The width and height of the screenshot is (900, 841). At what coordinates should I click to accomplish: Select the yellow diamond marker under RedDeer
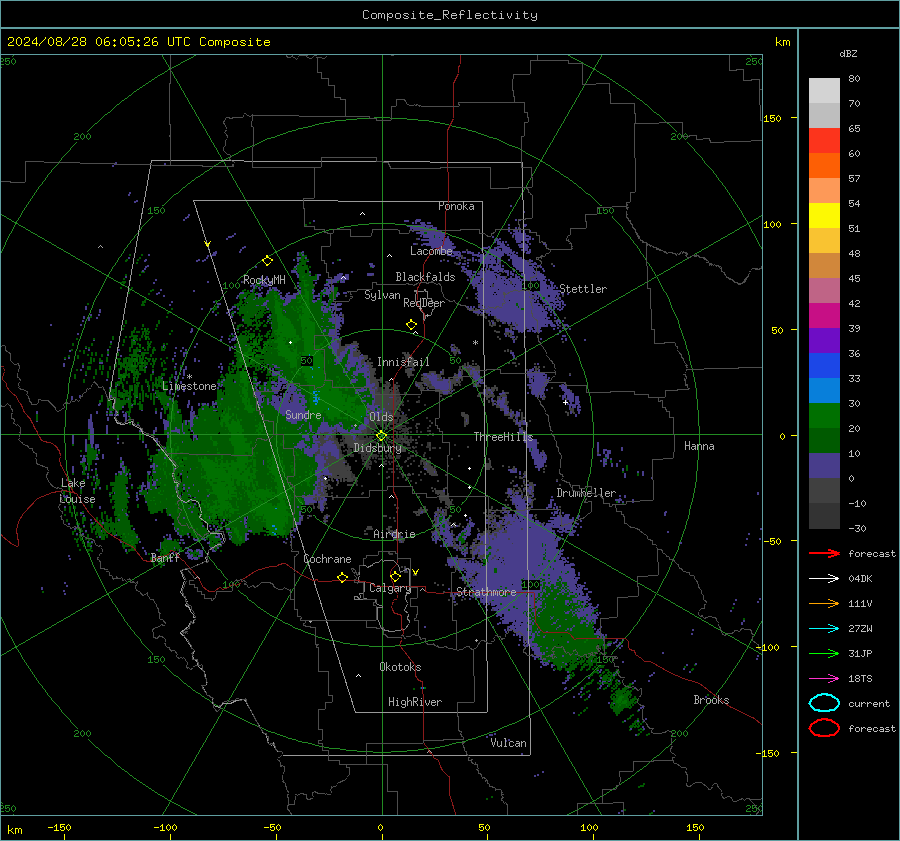pos(411,325)
